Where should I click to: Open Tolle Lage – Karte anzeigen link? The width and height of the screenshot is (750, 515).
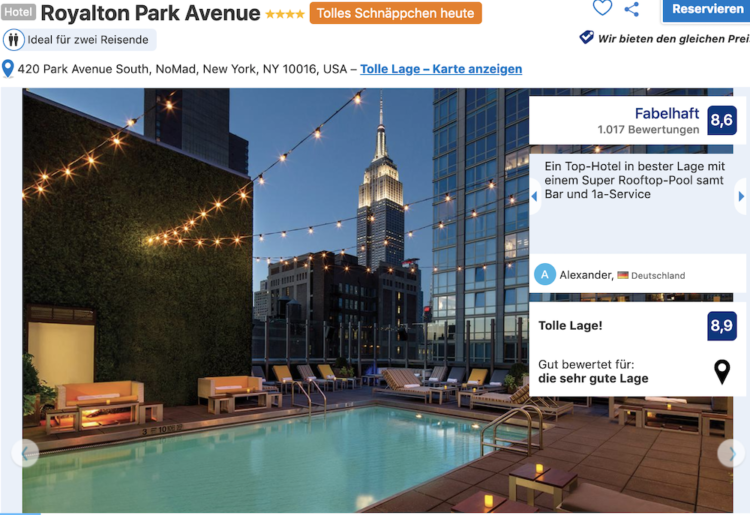pyautogui.click(x=441, y=69)
